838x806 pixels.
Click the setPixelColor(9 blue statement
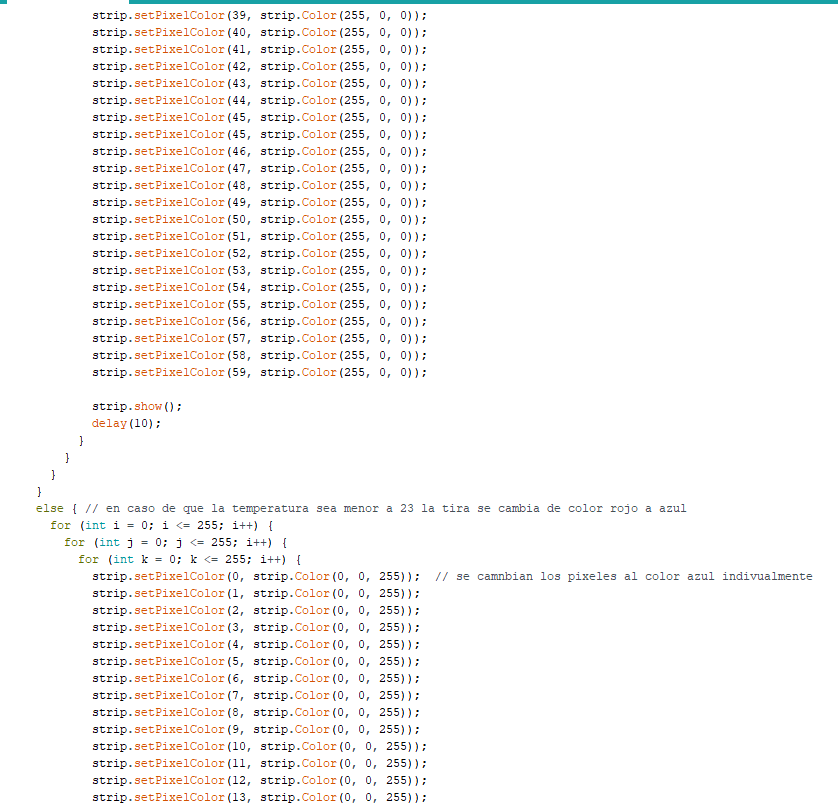pos(256,730)
